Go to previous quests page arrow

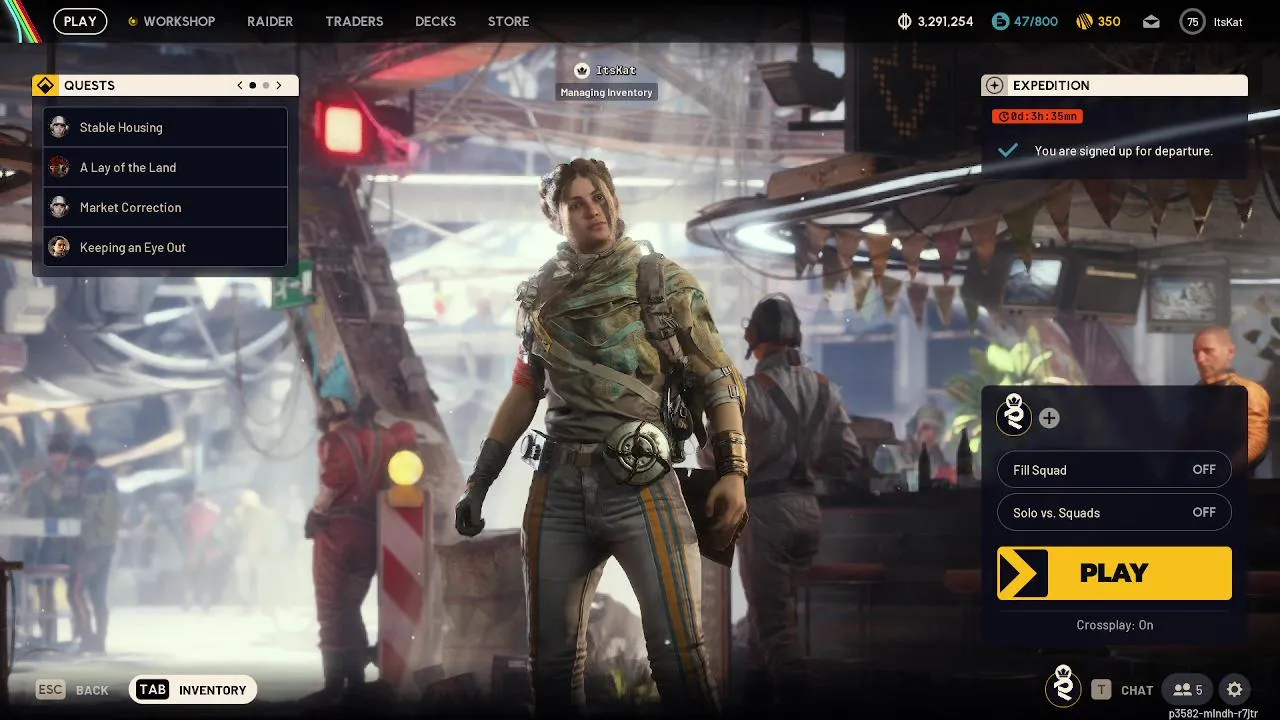pos(240,85)
